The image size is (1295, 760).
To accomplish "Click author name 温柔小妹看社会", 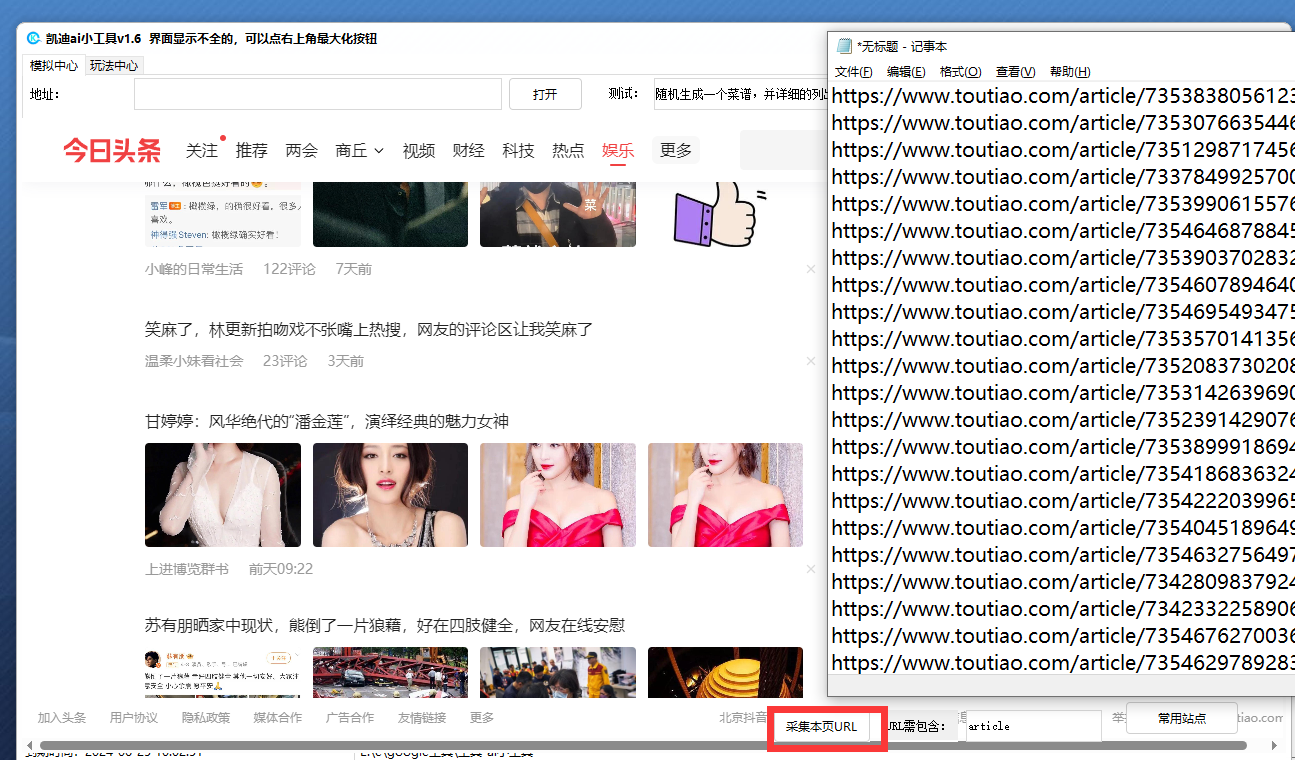I will [194, 361].
